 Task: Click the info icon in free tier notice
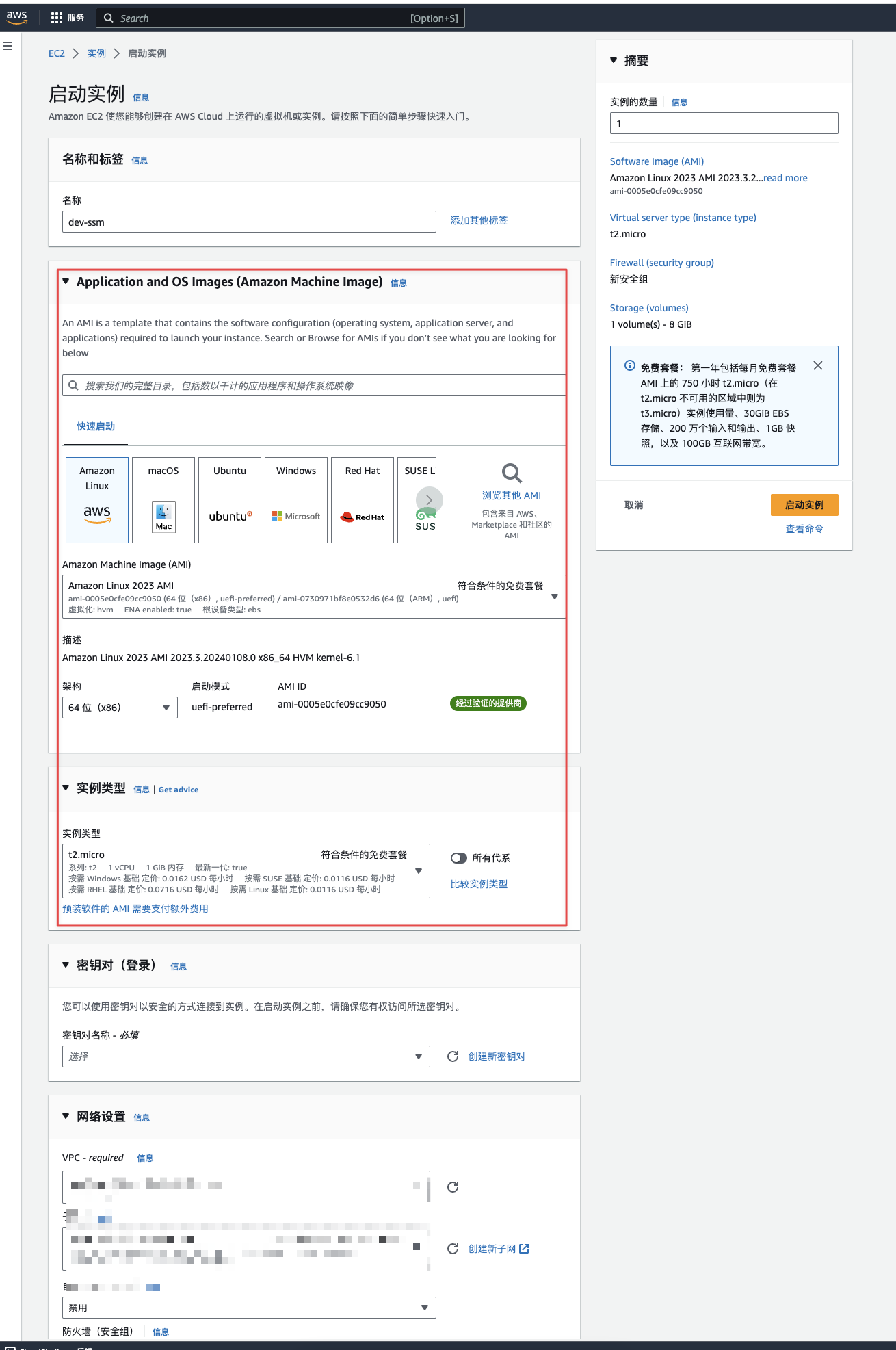pos(630,365)
